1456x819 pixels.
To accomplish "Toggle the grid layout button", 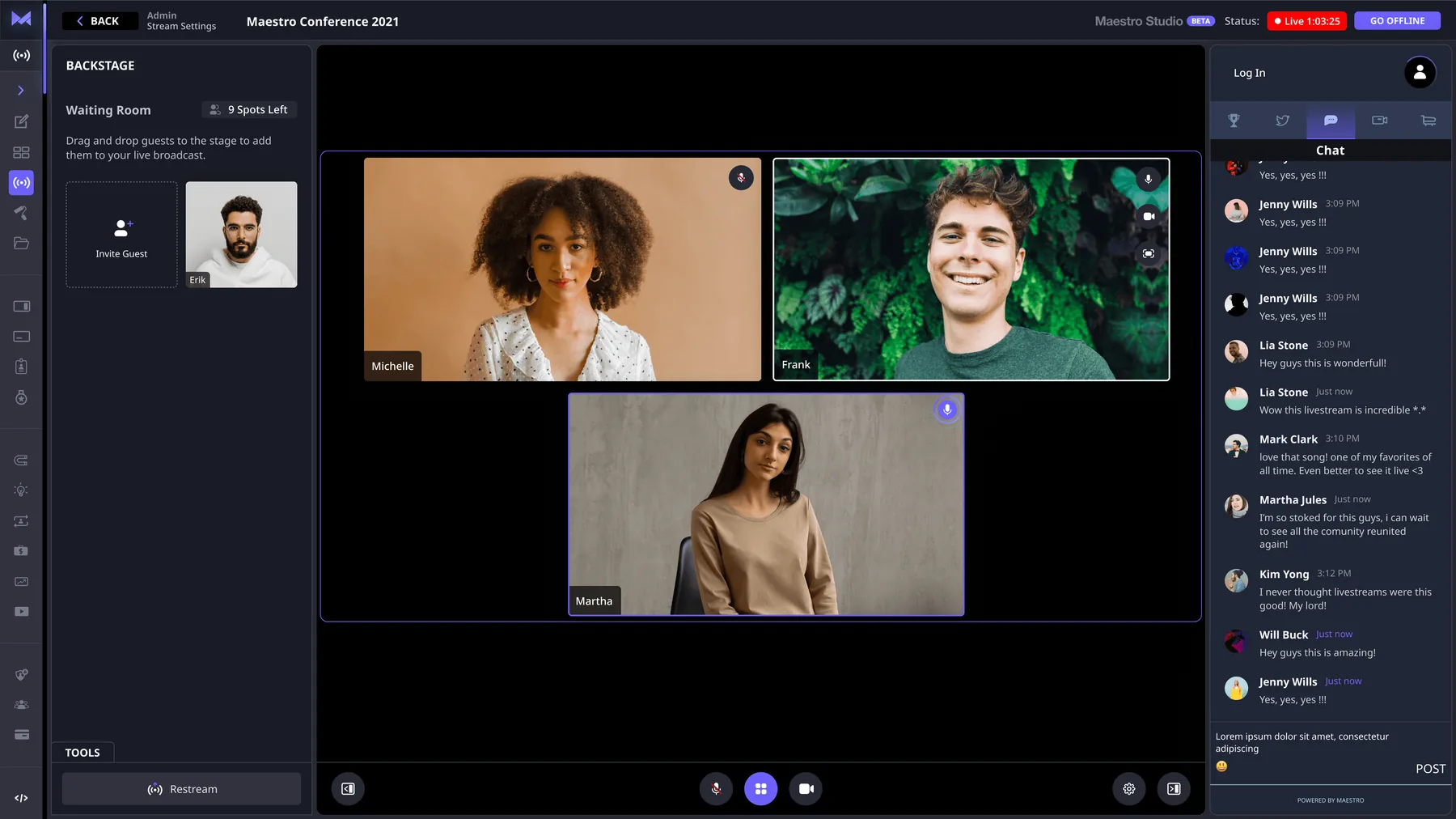I will (x=760, y=789).
